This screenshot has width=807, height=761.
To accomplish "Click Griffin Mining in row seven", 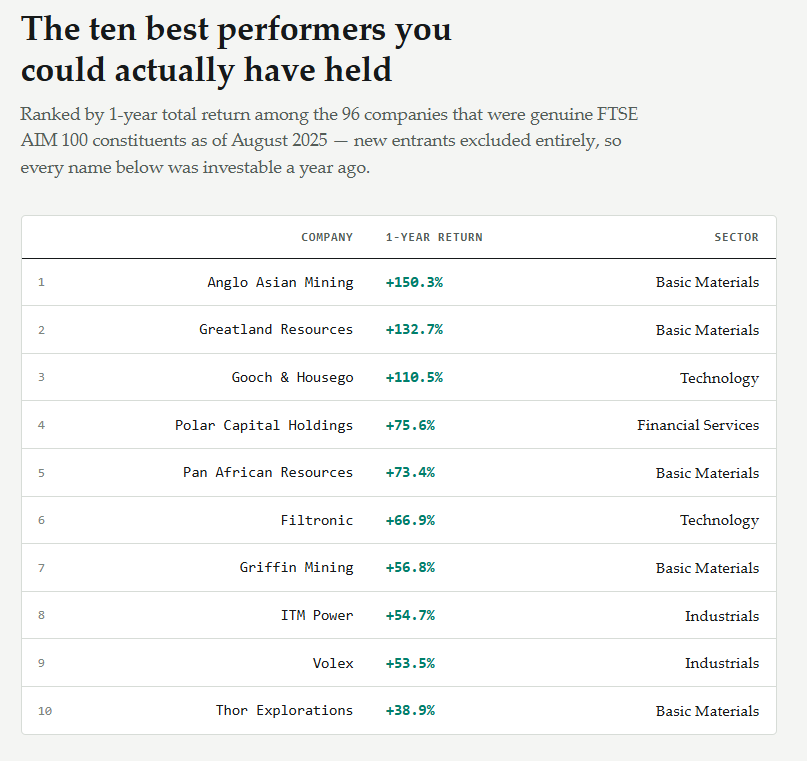I will click(x=296, y=568).
